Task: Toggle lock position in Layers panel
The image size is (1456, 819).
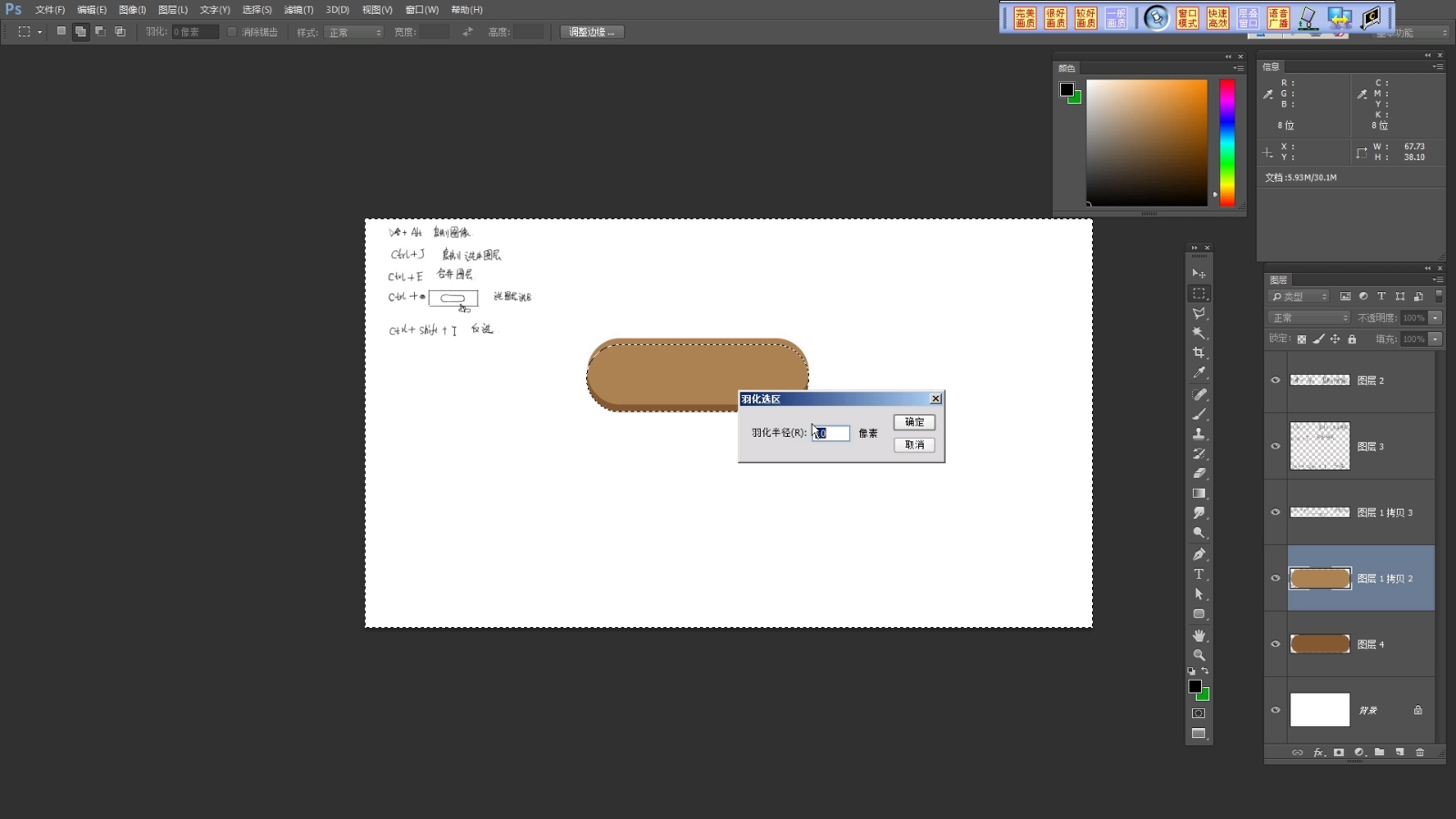Action: [x=1335, y=339]
